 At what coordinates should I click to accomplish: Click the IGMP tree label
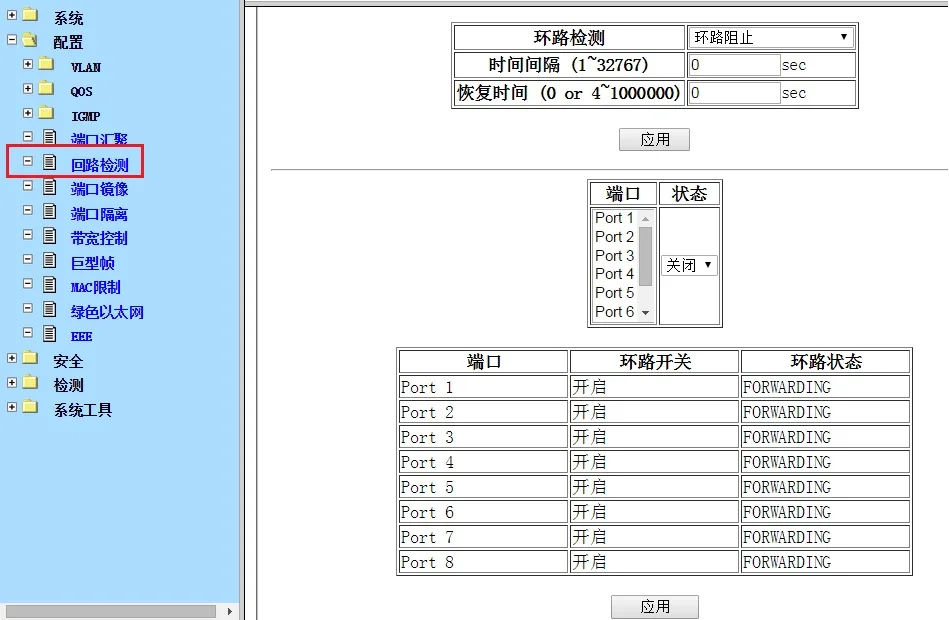click(x=85, y=116)
